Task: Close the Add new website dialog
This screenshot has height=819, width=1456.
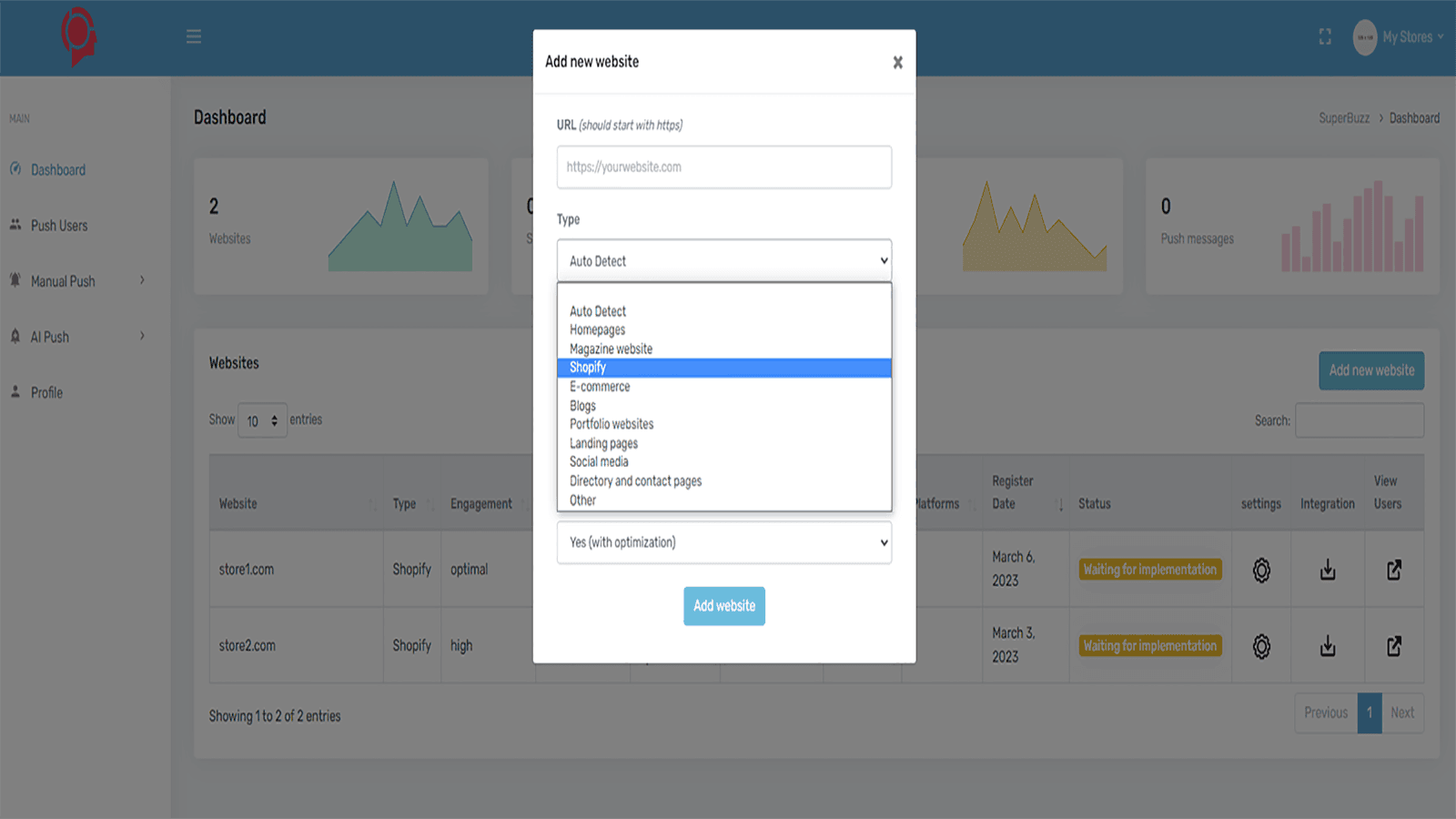Action: [x=897, y=63]
